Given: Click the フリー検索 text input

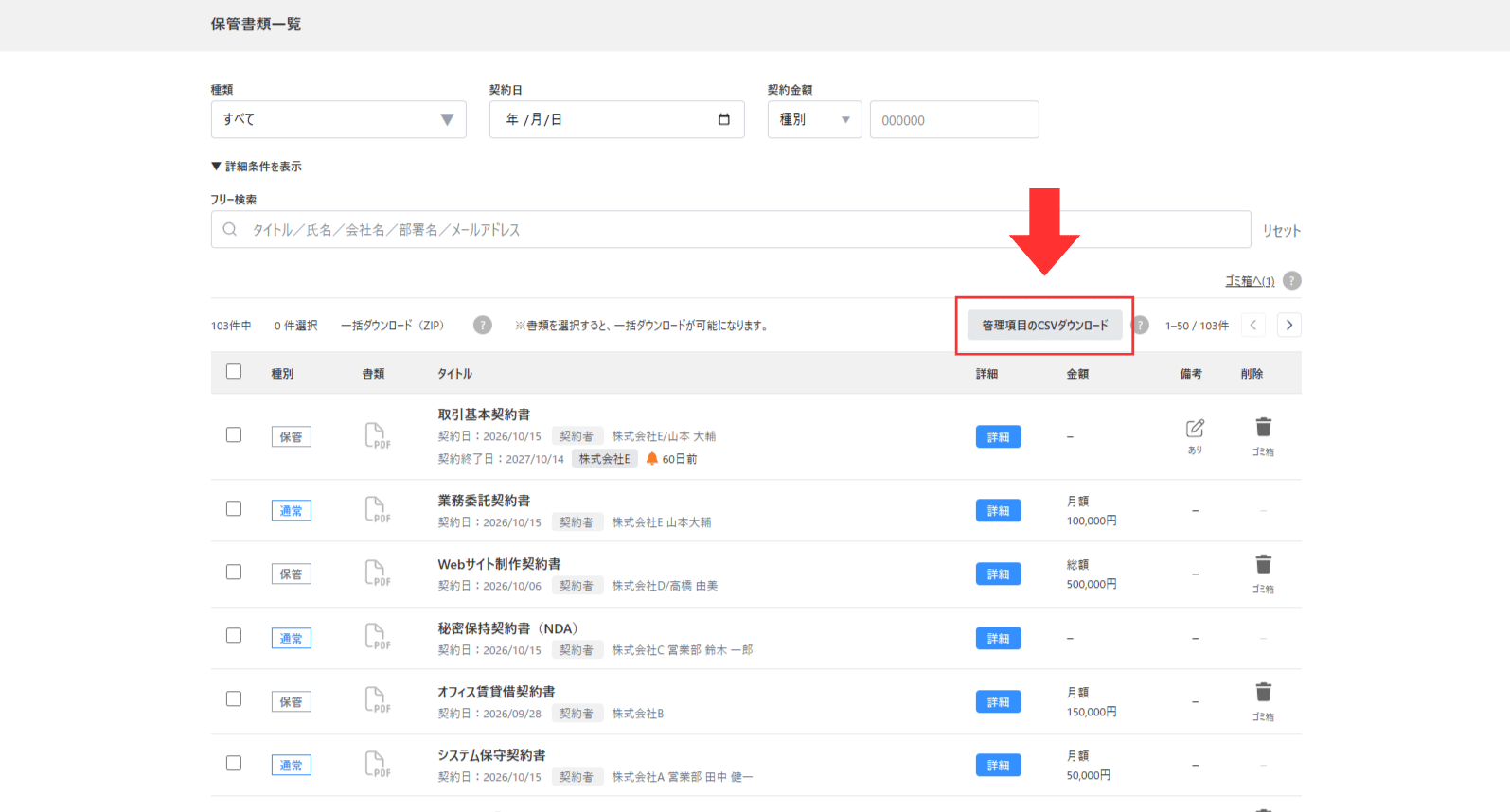Looking at the screenshot, I should pos(731,229).
